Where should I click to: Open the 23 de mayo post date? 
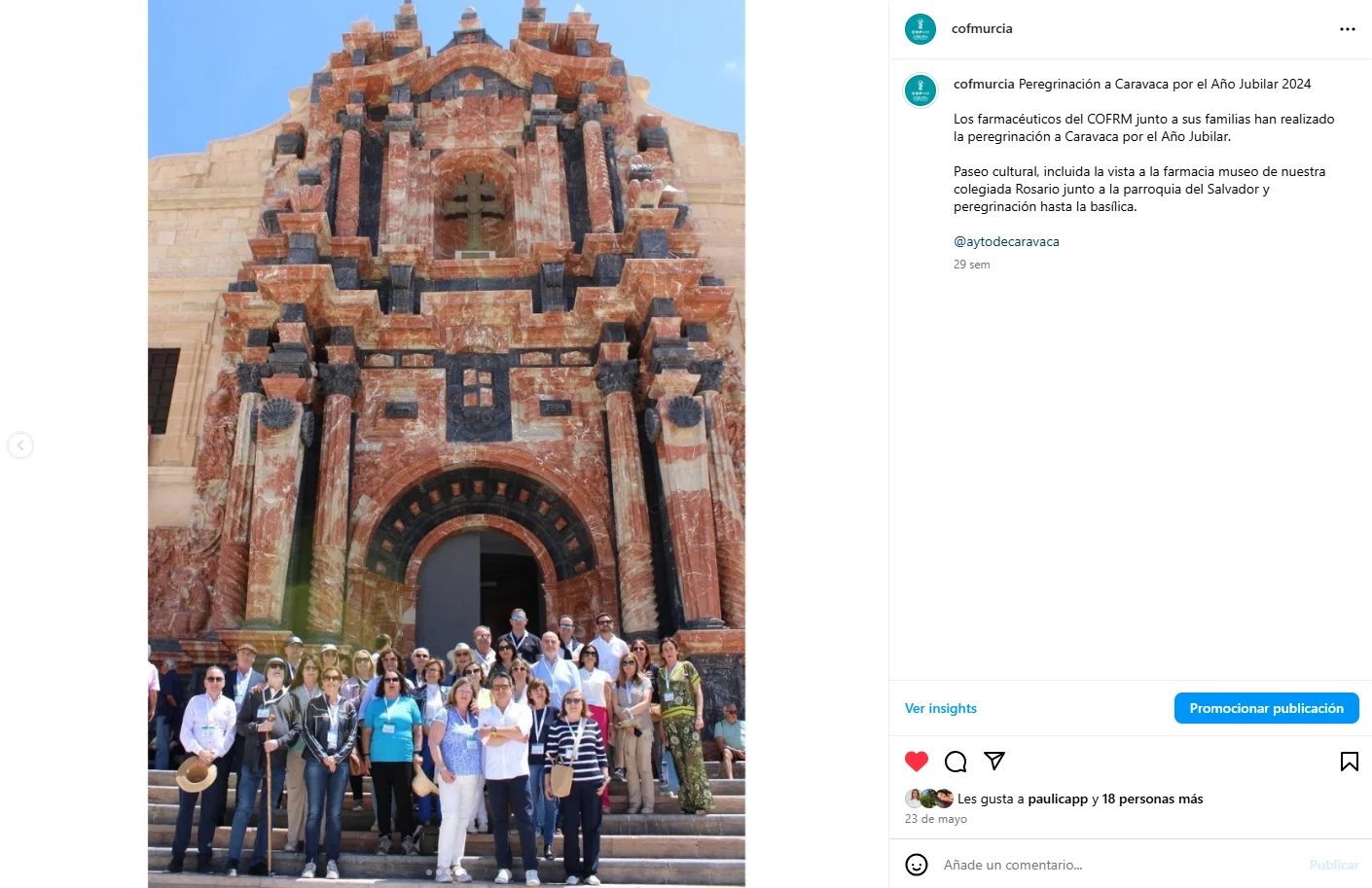[936, 819]
